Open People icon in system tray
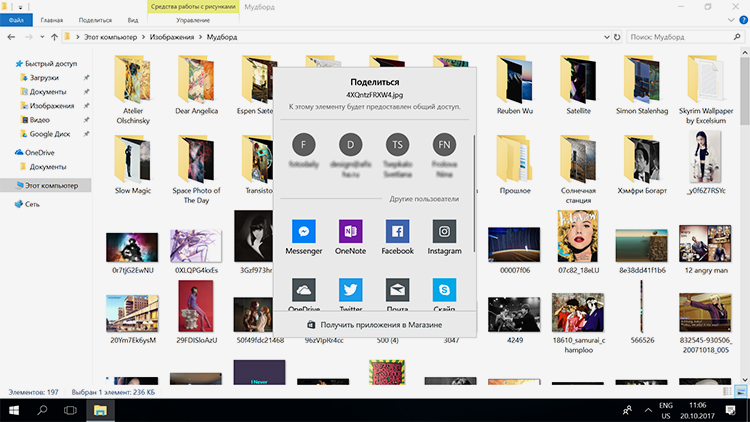Image resolution: width=750 pixels, height=422 pixels. [627, 411]
